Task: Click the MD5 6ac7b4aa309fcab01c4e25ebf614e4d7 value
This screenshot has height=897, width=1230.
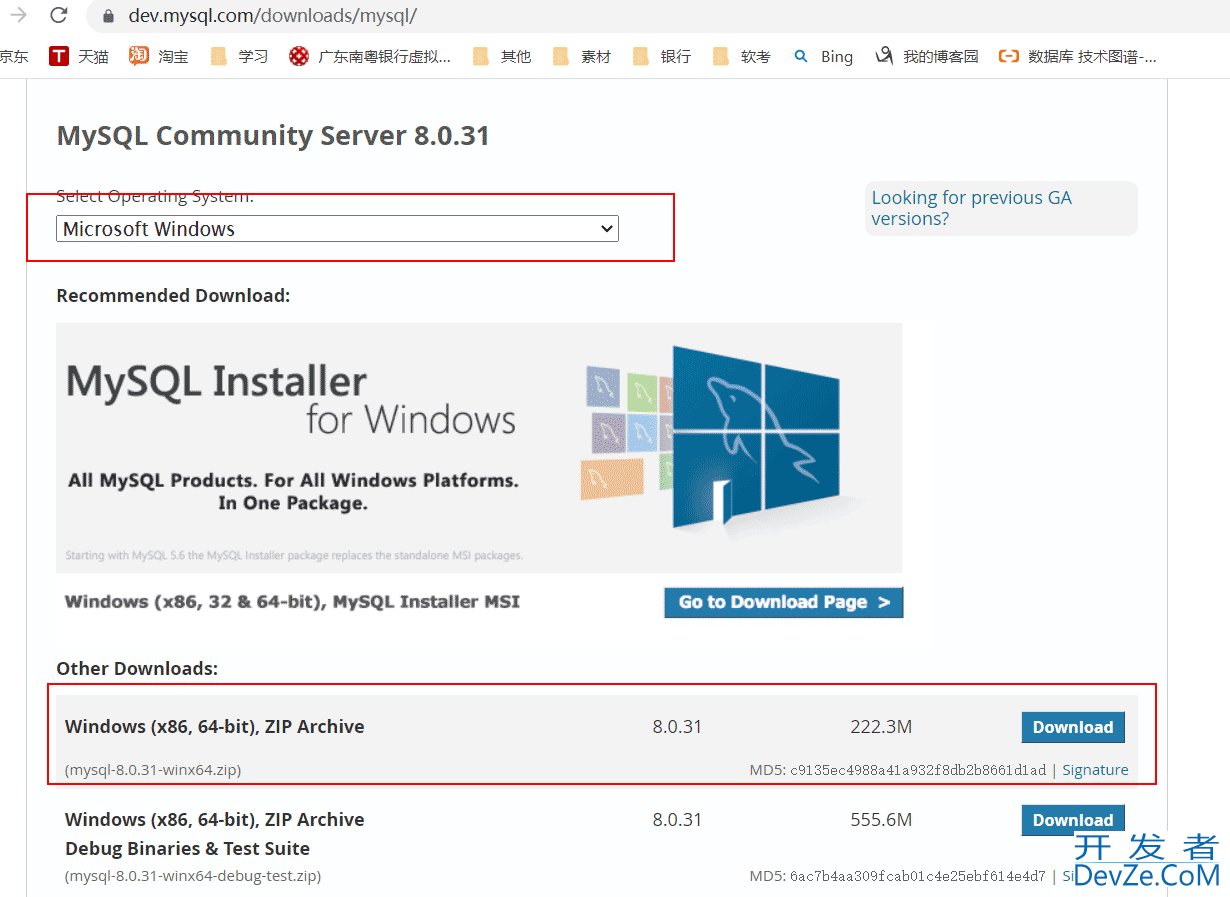Action: [x=918, y=876]
